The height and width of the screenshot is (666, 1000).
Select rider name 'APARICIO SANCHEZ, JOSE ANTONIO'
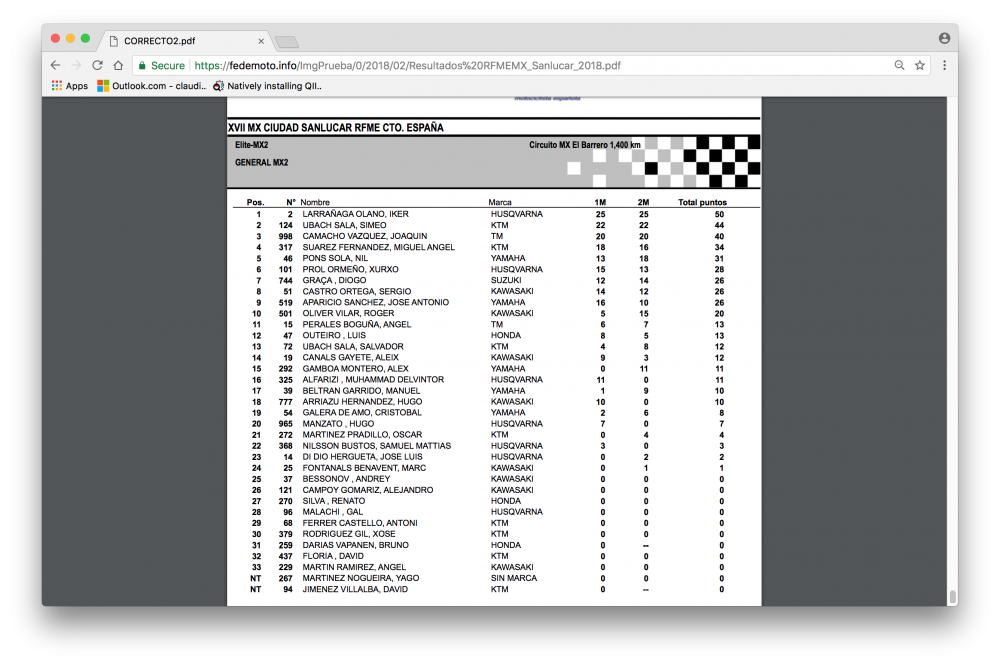(376, 302)
